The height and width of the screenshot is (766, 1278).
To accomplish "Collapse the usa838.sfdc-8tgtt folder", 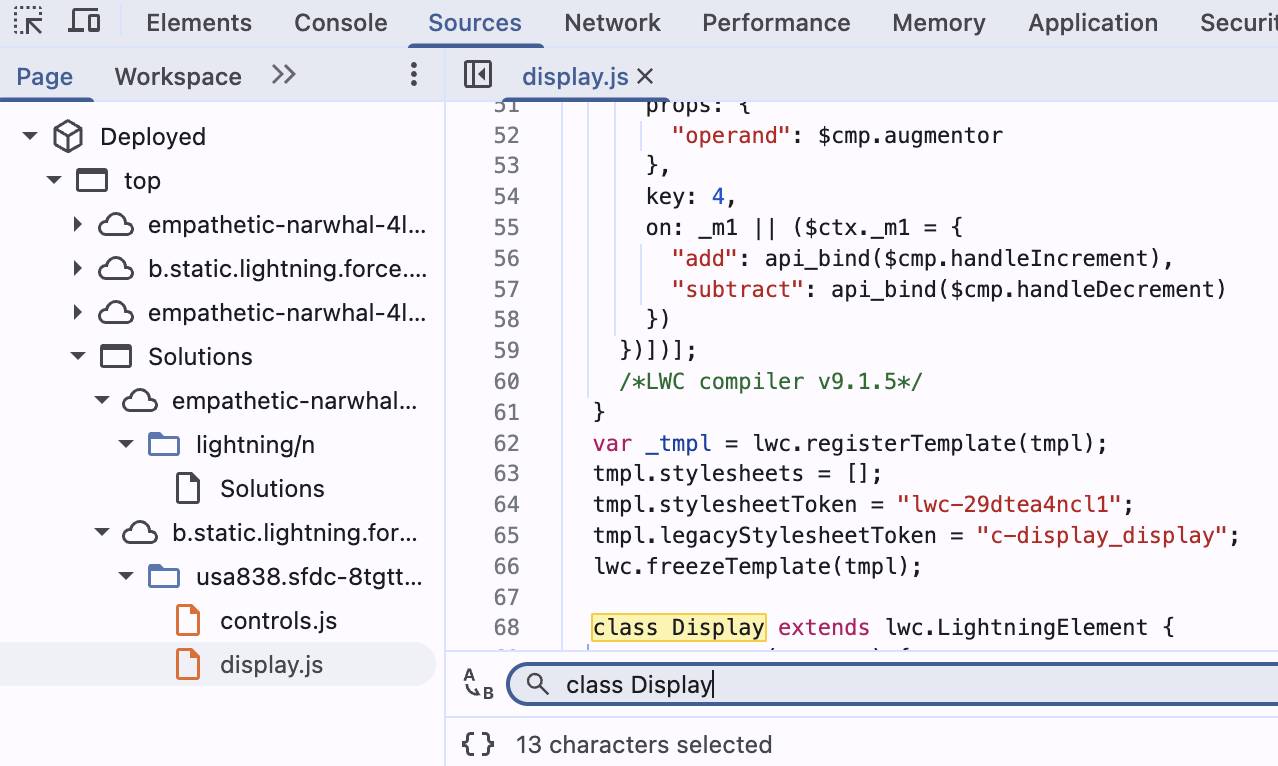I will (125, 576).
